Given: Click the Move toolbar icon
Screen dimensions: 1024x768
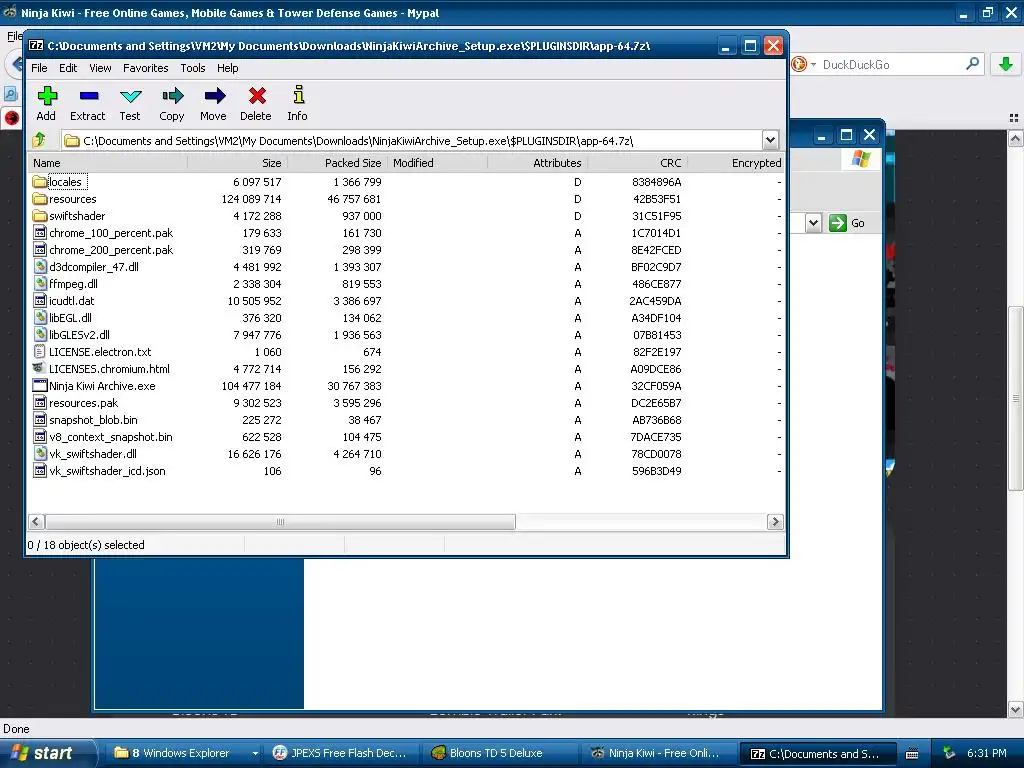Looking at the screenshot, I should tap(214, 96).
